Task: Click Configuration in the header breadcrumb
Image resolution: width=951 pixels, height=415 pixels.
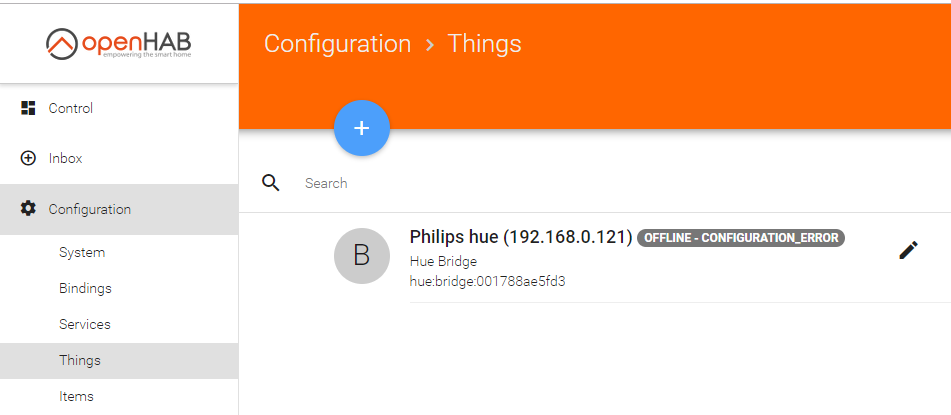Action: [x=337, y=44]
